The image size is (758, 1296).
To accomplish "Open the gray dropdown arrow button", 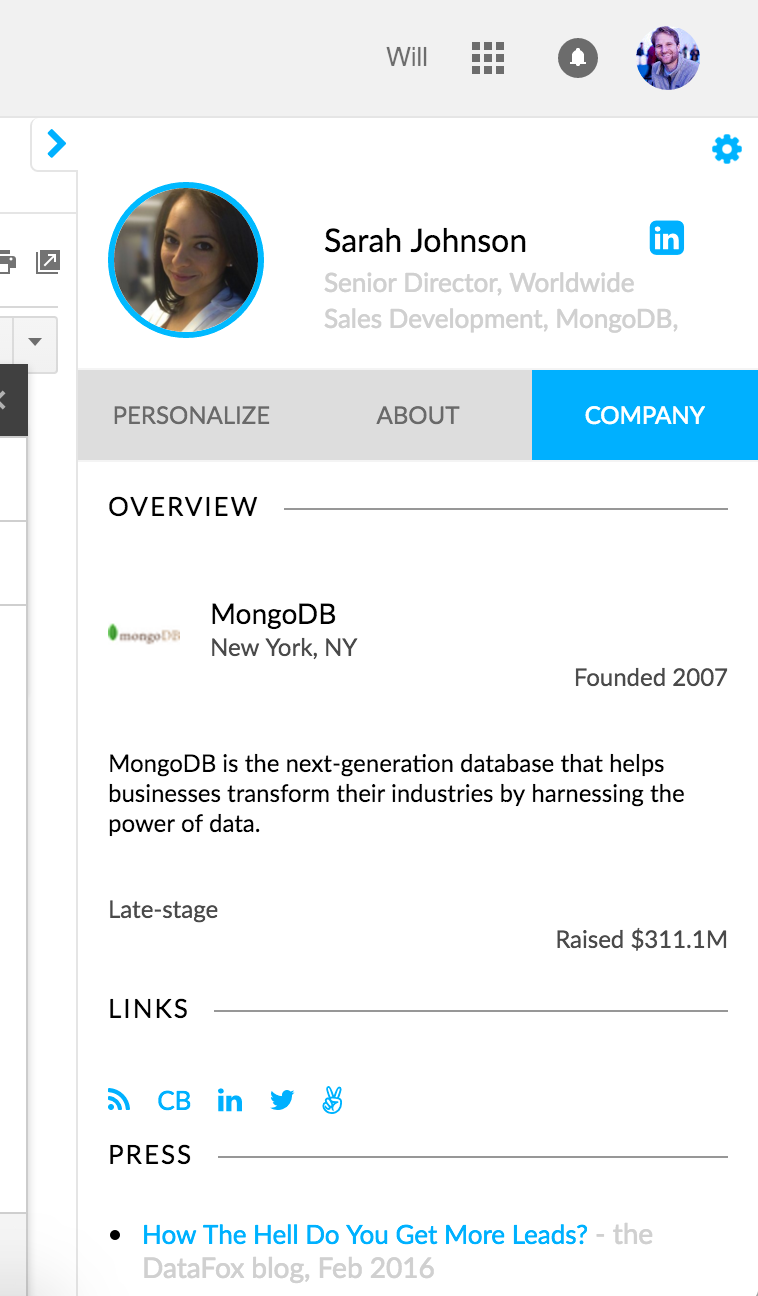I will click(36, 342).
